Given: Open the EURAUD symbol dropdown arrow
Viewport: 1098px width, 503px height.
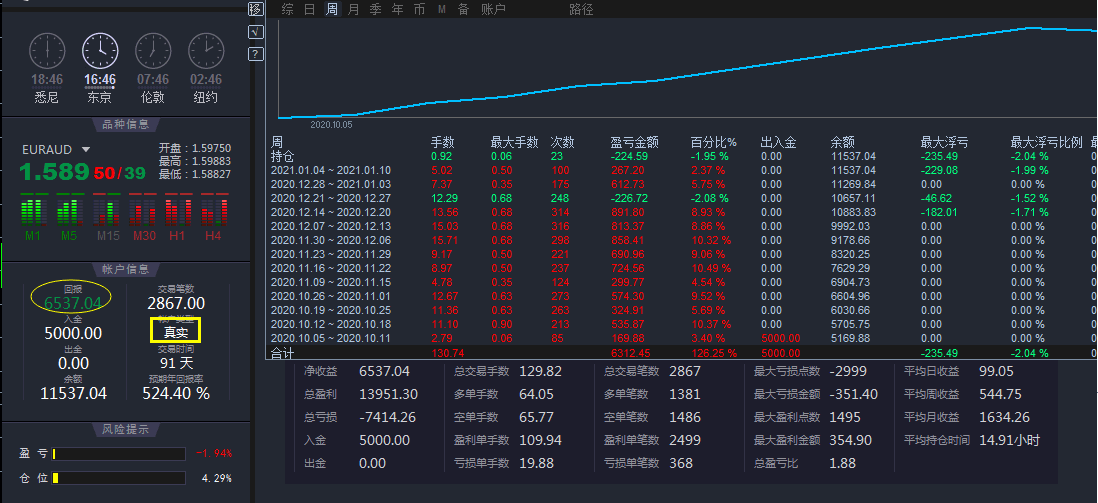Looking at the screenshot, I should click(x=86, y=149).
